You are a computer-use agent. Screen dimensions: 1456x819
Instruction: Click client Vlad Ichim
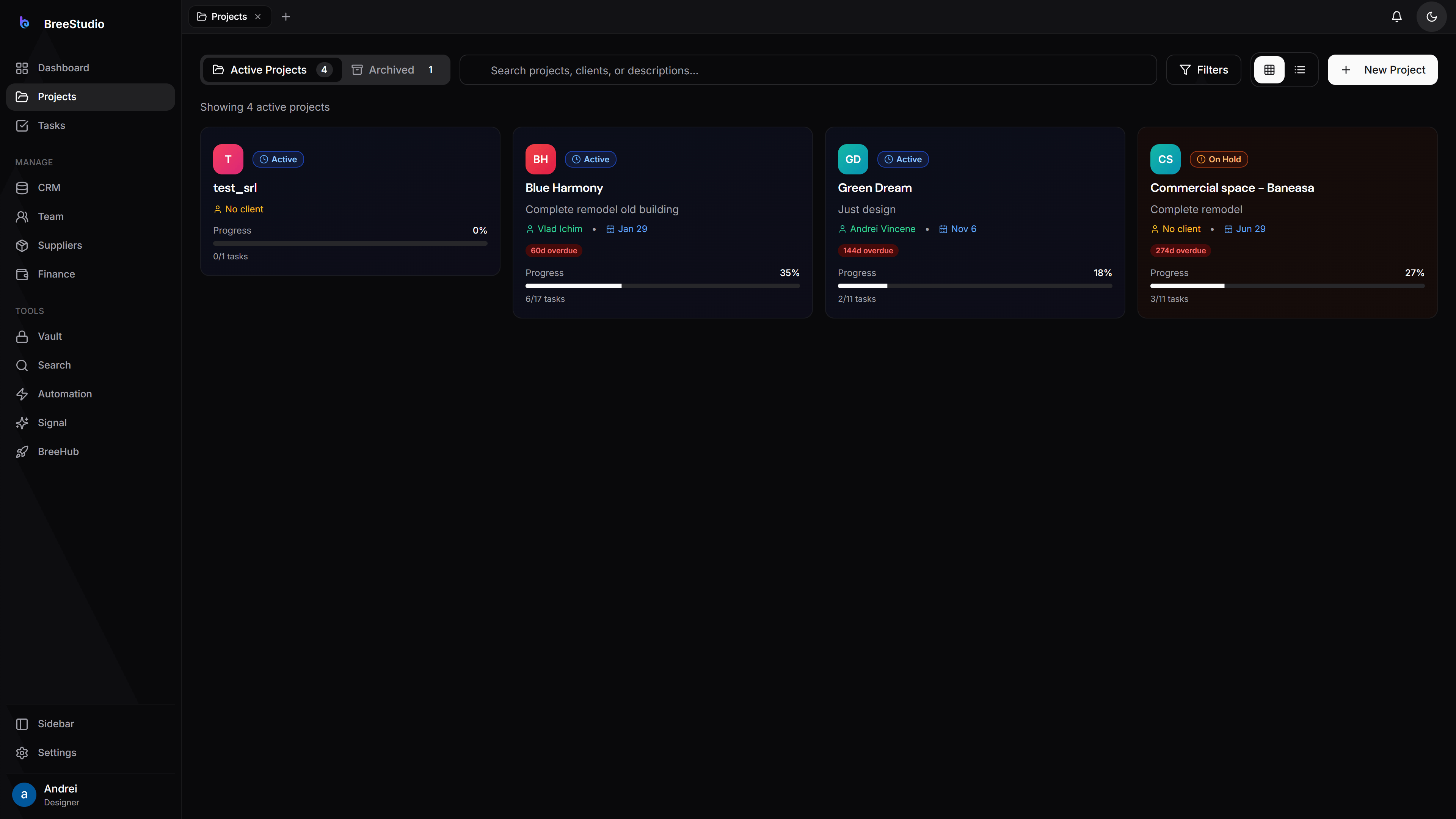(x=554, y=229)
